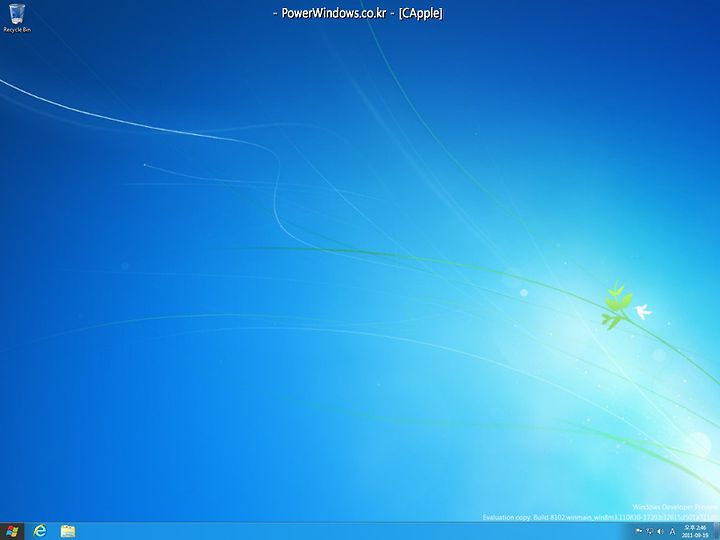The width and height of the screenshot is (720, 540).
Task: Click the Show Desktop strip beside the clock
Action: [716, 531]
